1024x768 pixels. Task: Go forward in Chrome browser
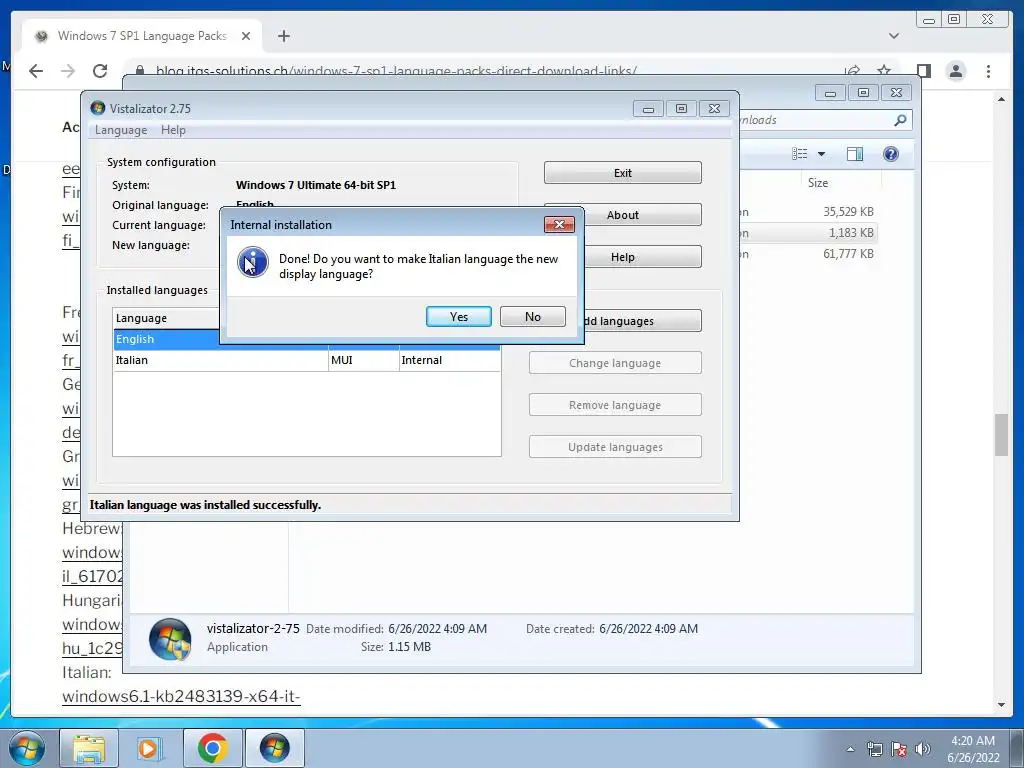(x=68, y=71)
